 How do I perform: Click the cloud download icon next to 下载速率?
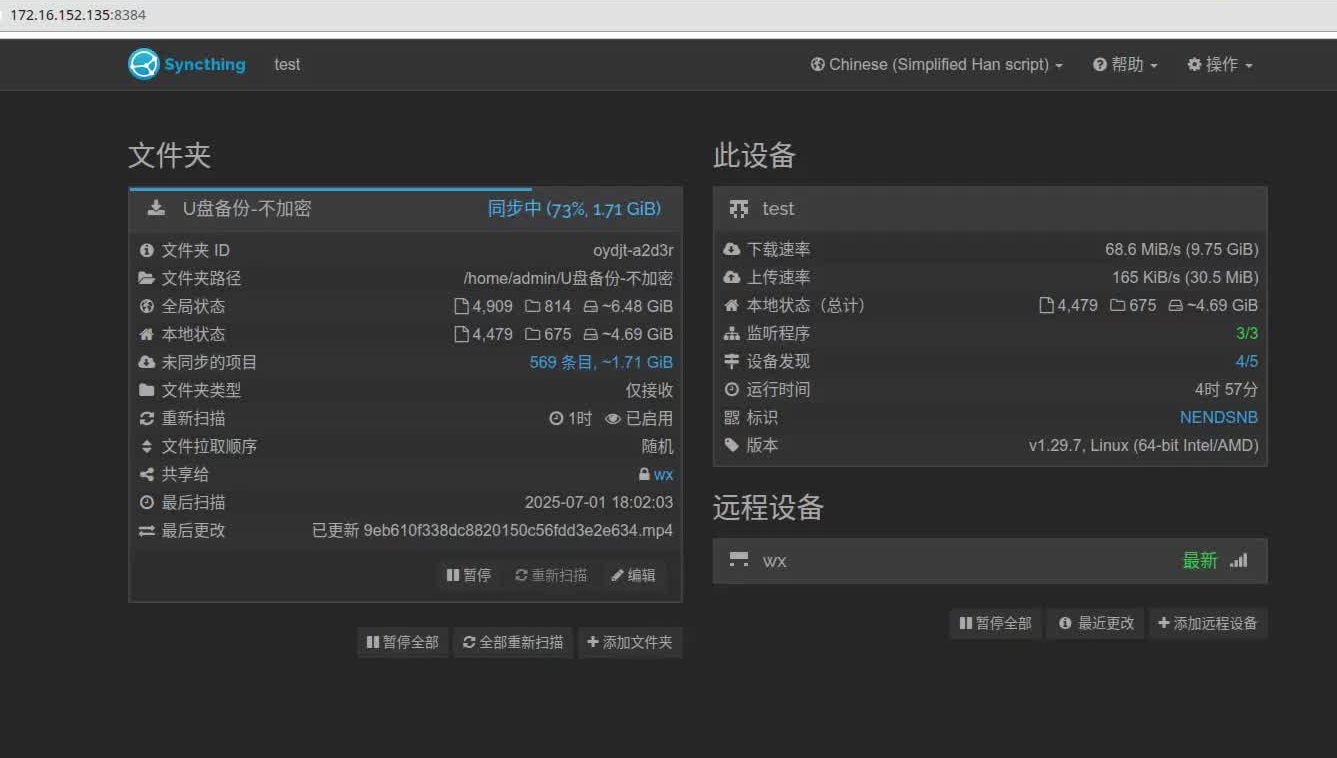point(732,249)
